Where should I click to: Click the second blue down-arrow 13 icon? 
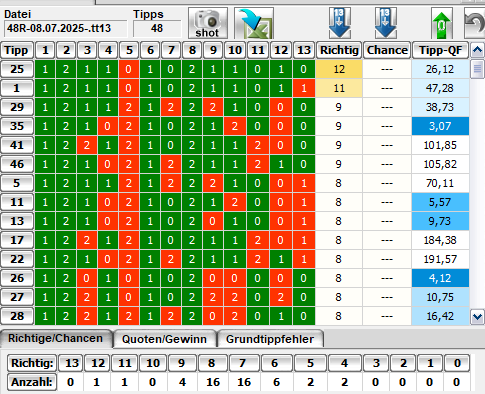[x=386, y=23]
